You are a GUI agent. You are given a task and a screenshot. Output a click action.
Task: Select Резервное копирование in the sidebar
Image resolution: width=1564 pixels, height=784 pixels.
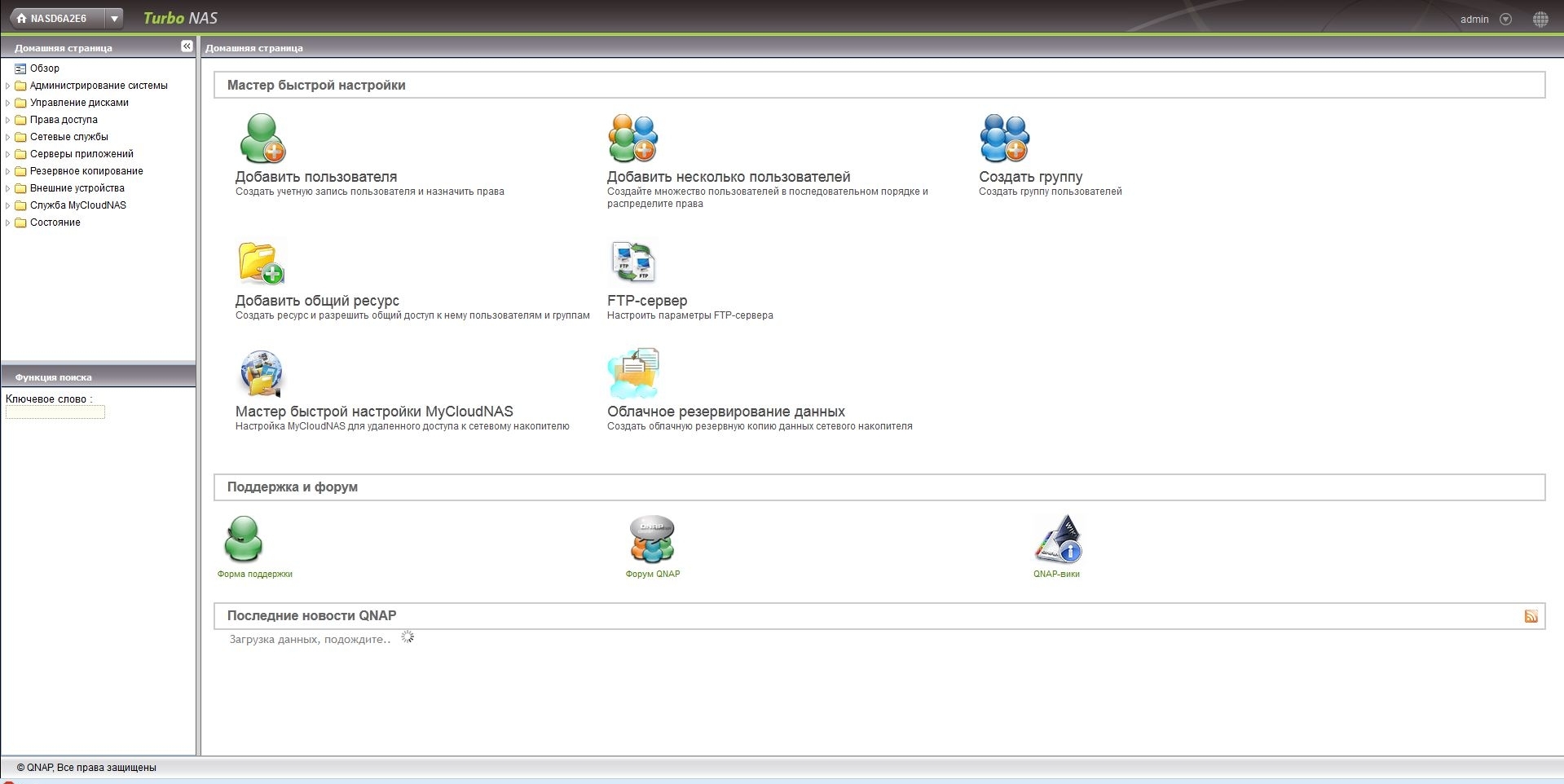(86, 171)
